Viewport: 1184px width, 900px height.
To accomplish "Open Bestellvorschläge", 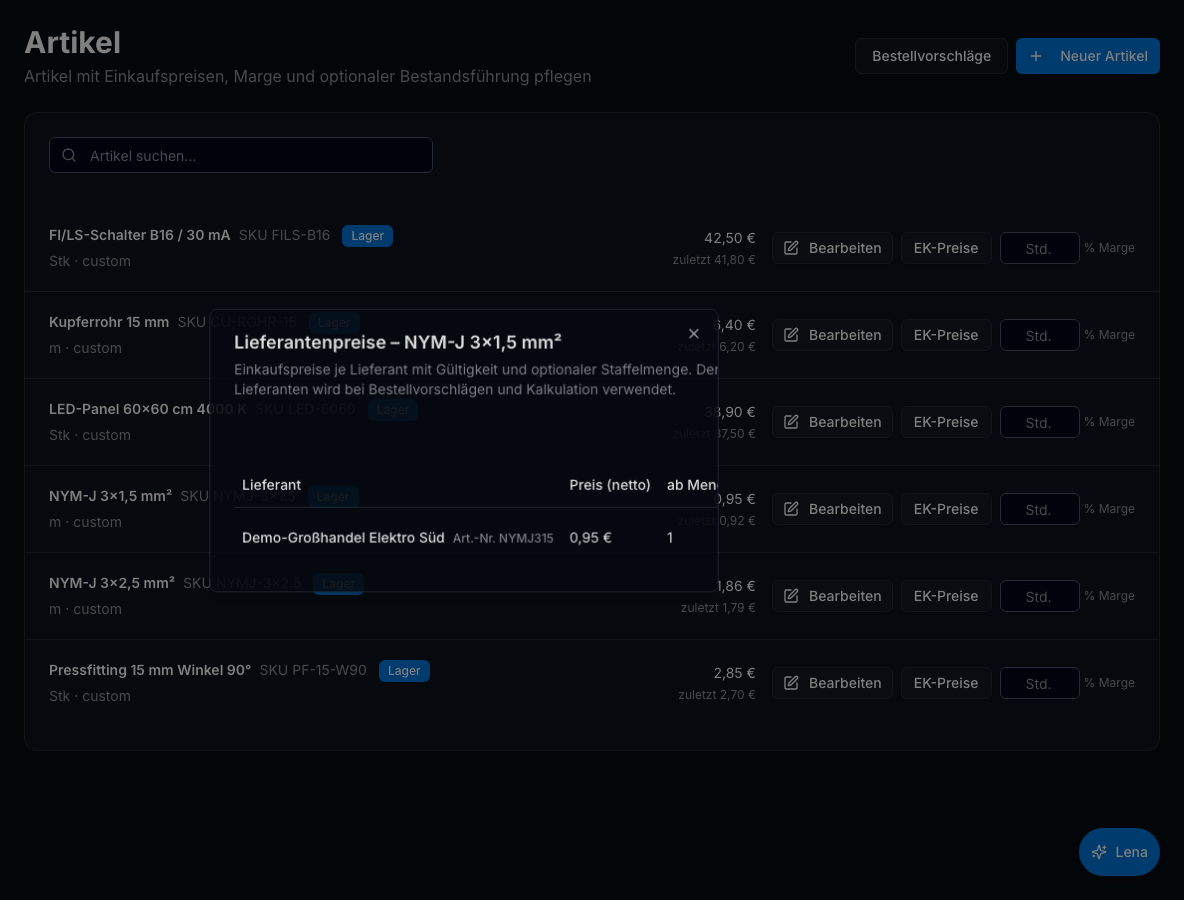I will click(931, 56).
